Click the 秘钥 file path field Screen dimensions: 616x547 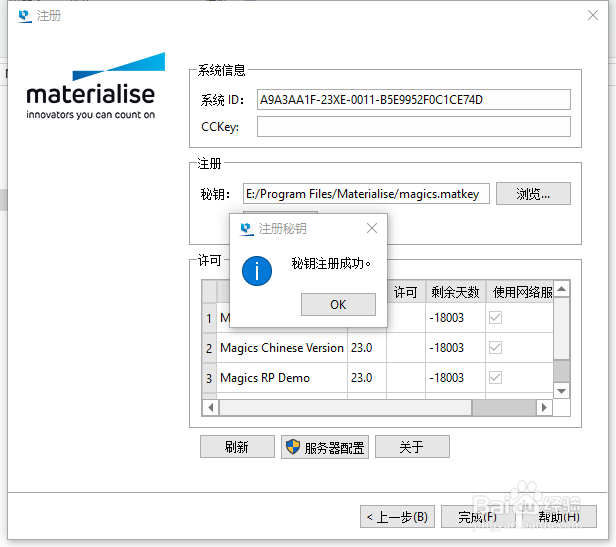(366, 193)
